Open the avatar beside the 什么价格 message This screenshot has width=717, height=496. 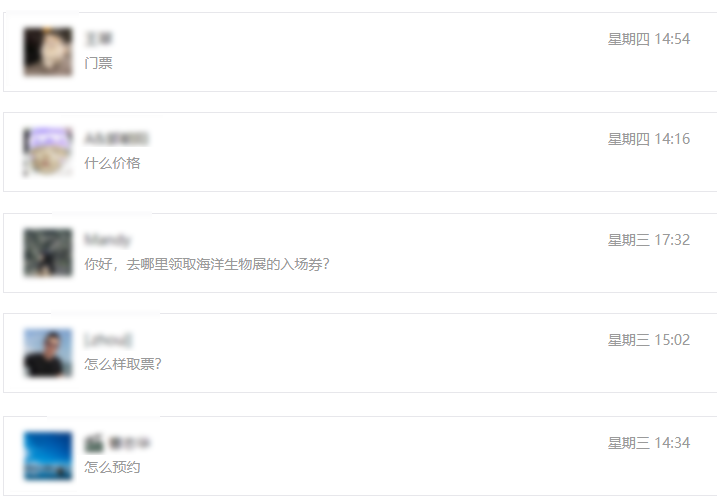[48, 152]
